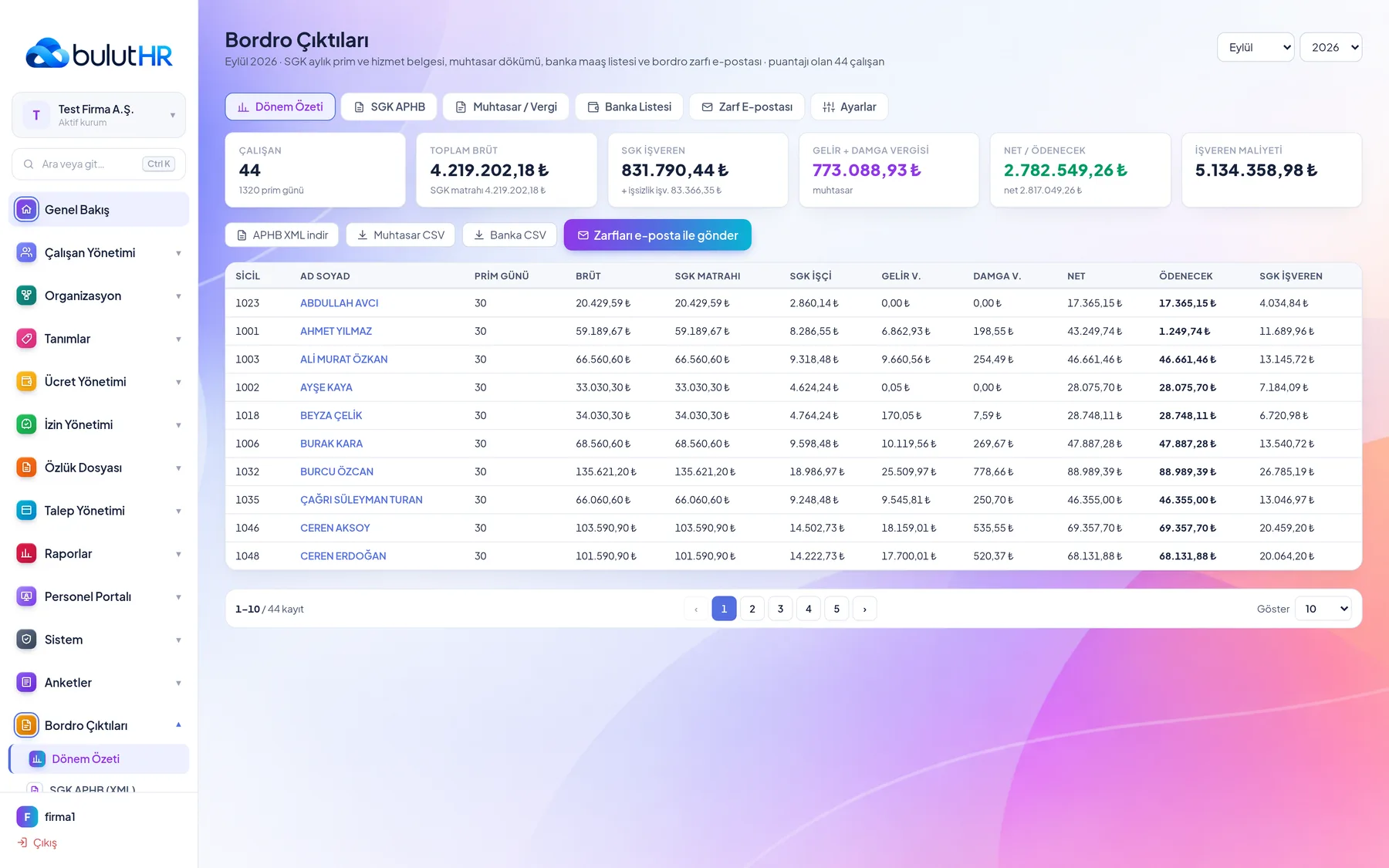This screenshot has height=868, width=1389.
Task: Switch to the SGK APHB tab
Action: click(389, 106)
